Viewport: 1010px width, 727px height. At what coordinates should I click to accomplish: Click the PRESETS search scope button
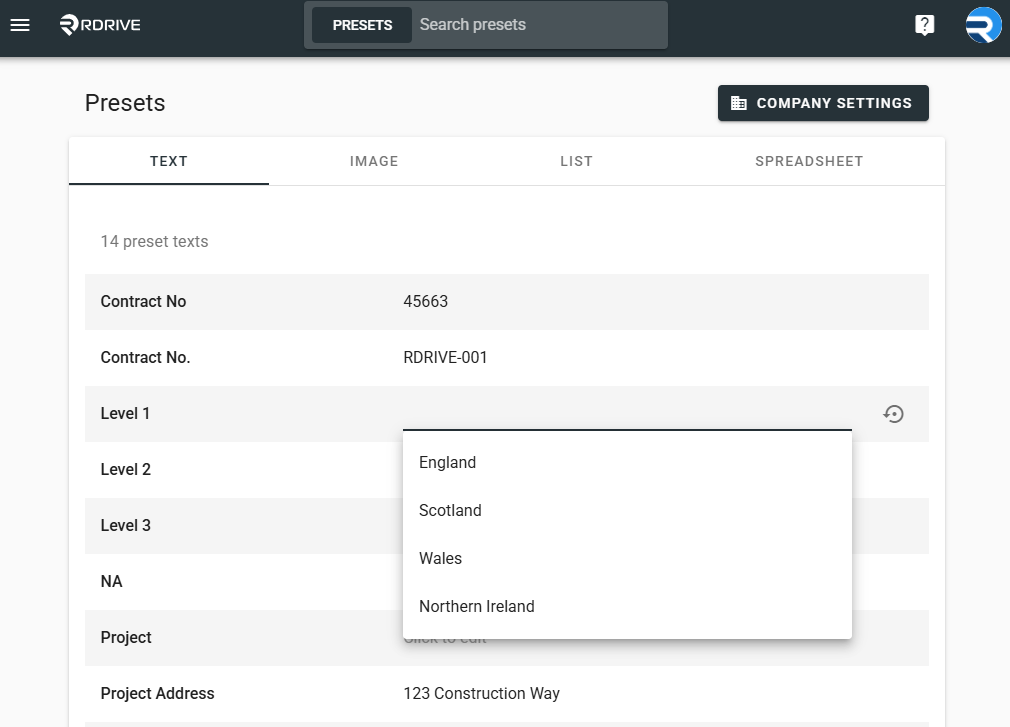(x=362, y=25)
